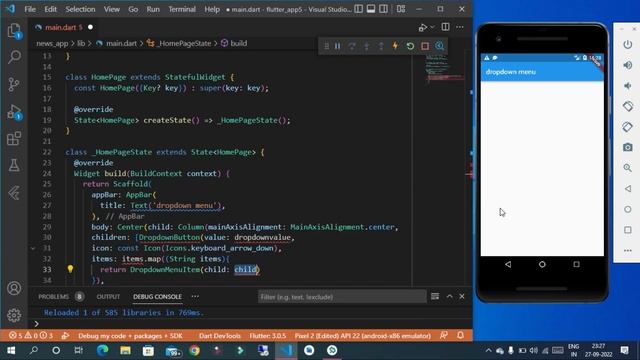The height and width of the screenshot is (360, 640).
Task: Click news_app in the breadcrumb
Action: click(x=52, y=43)
